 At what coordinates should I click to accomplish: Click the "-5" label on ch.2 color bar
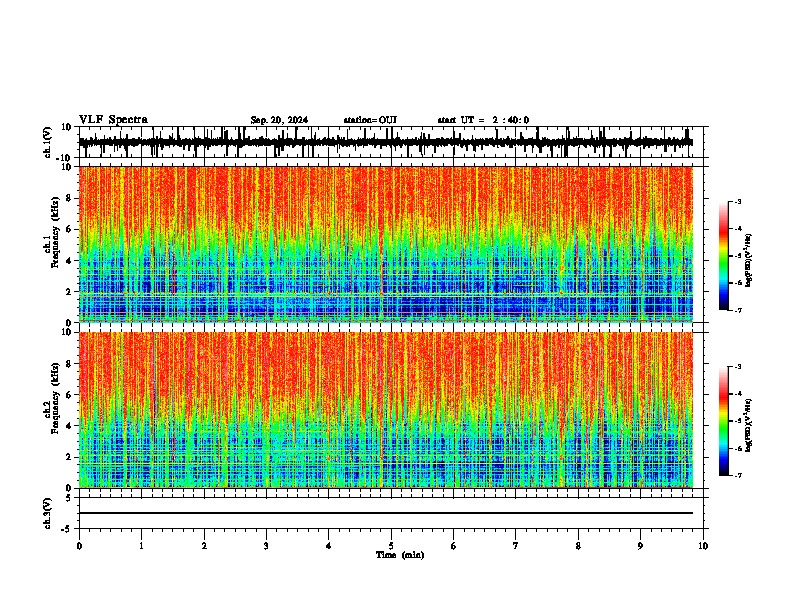(x=737, y=421)
